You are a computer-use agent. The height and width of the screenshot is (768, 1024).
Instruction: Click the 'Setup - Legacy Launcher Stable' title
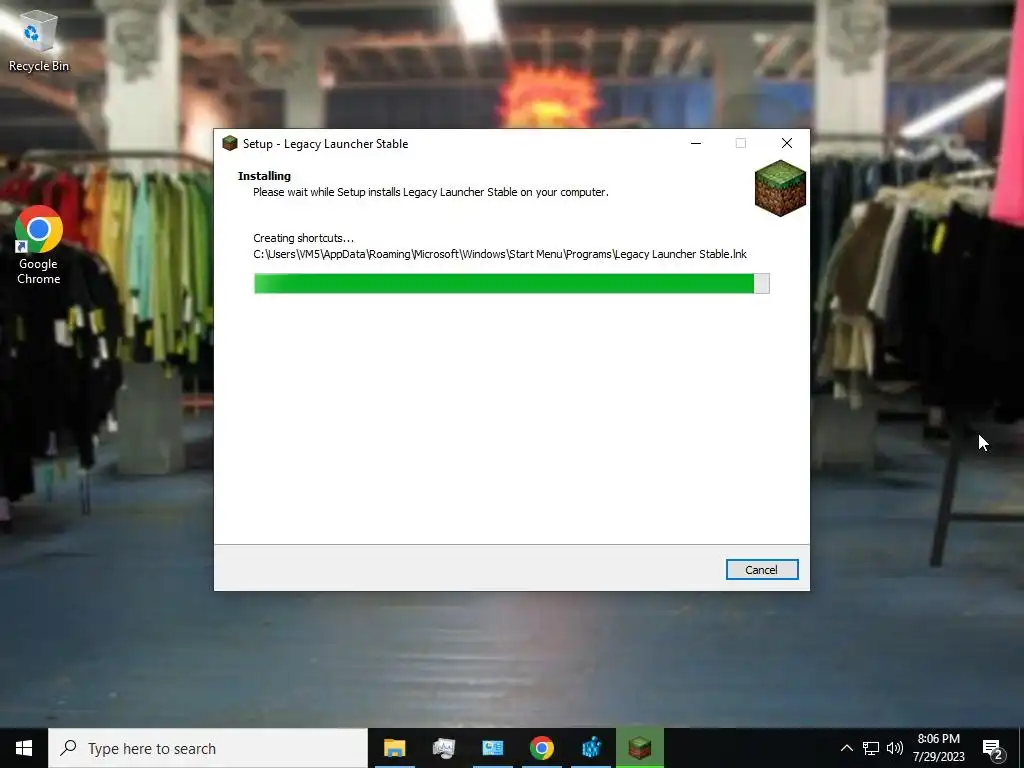click(x=325, y=144)
